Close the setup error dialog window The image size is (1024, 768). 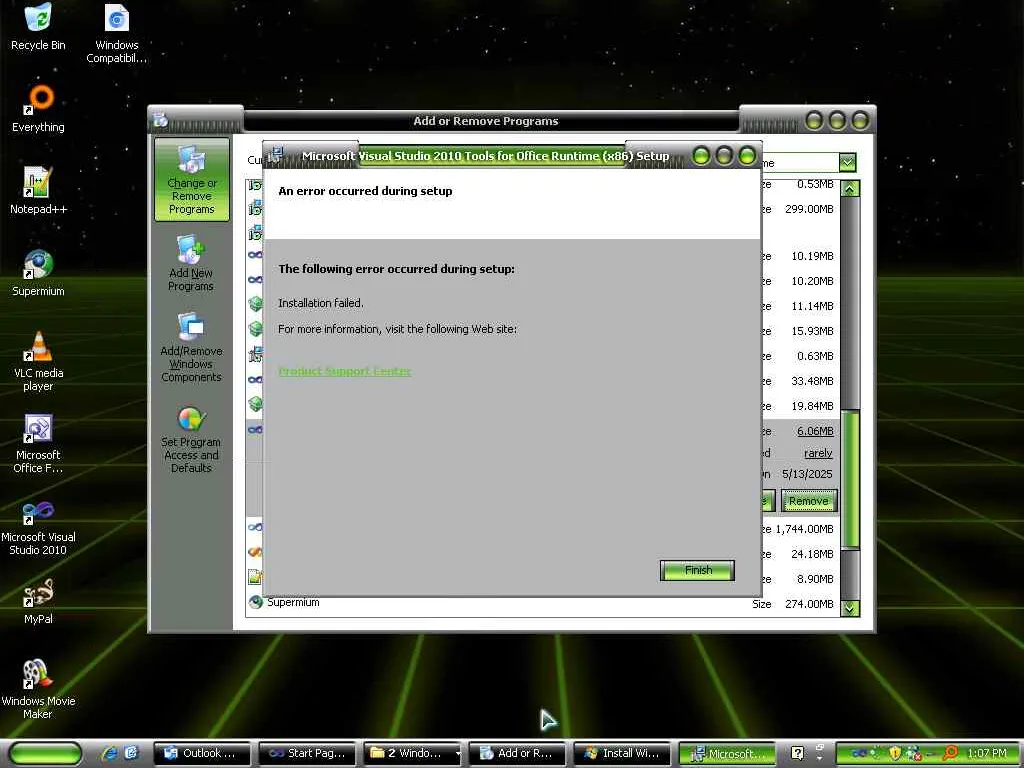pos(747,155)
